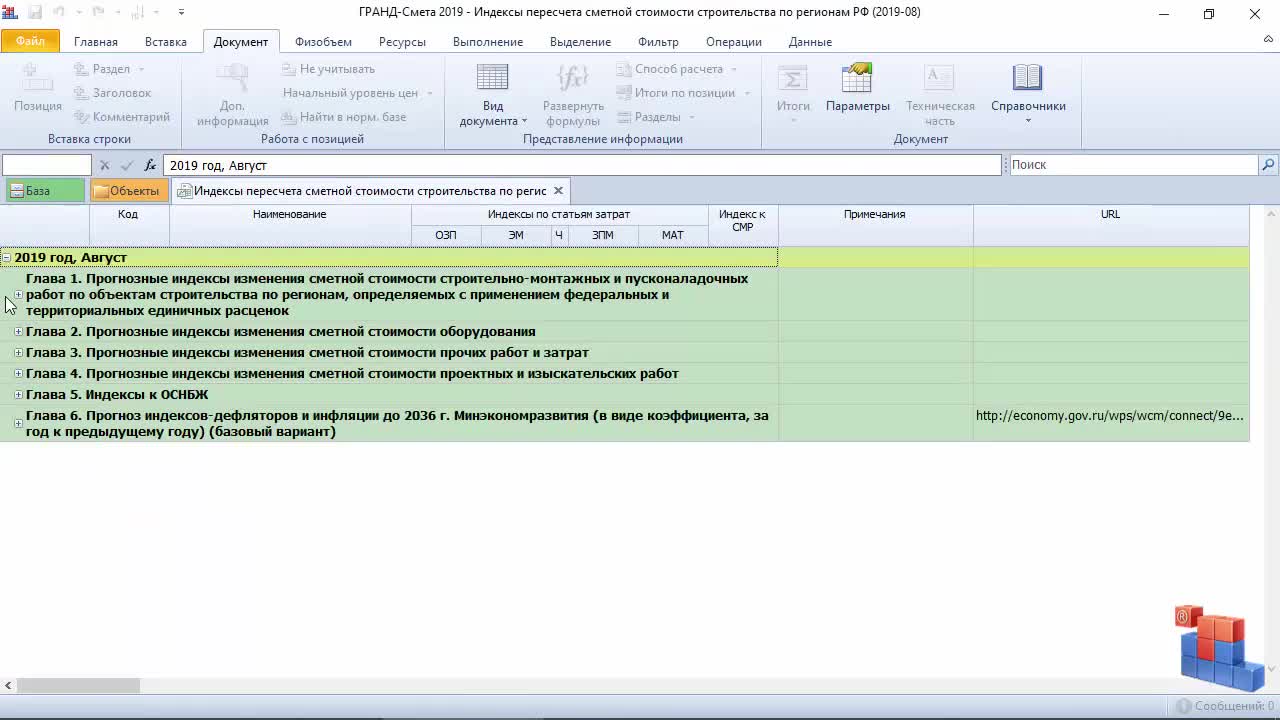Click the Позиция insert icon
Screen dimensions: 1280x720
pyautogui.click(x=38, y=78)
